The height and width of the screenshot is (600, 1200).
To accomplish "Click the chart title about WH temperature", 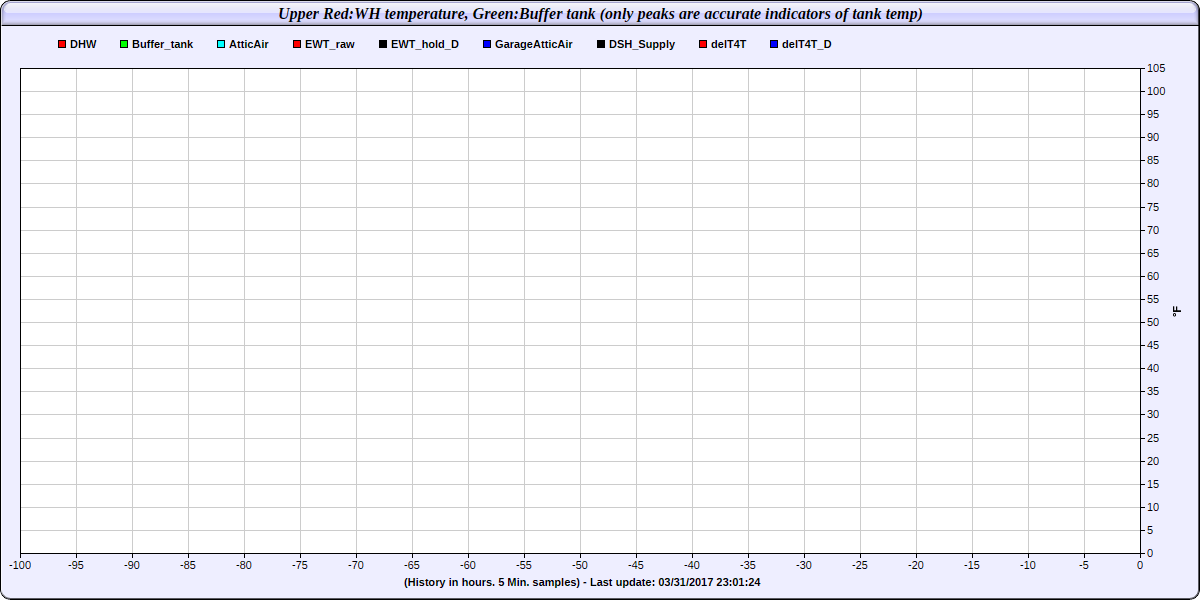I will [600, 14].
